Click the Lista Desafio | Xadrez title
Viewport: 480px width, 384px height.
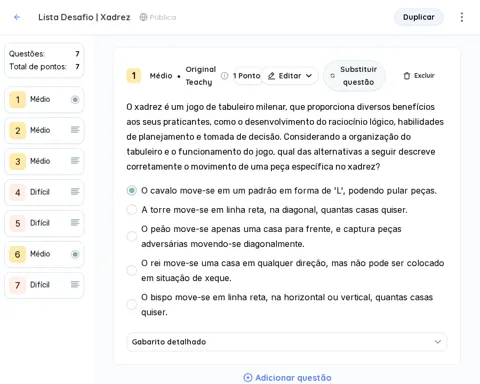(x=84, y=17)
